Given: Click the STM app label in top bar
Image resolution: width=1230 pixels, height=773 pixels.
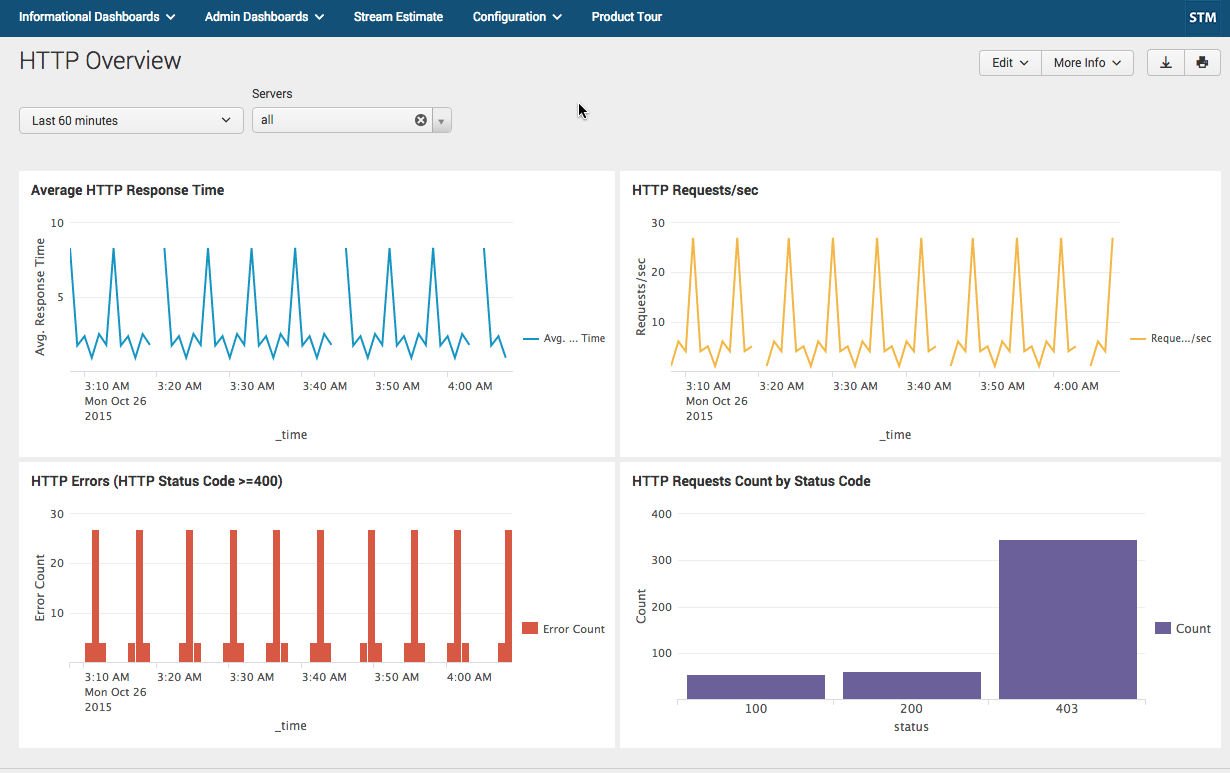Looking at the screenshot, I should (x=1202, y=17).
